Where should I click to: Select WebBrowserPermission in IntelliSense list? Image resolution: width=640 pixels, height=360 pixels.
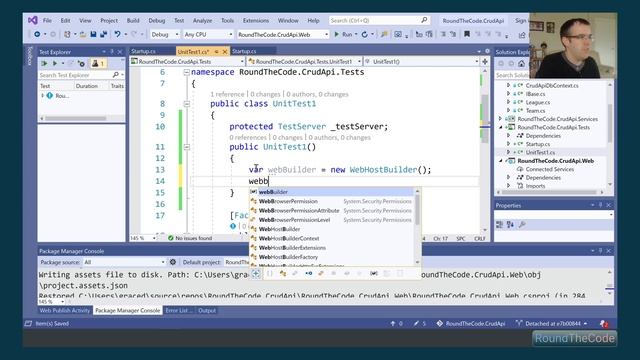point(331,201)
